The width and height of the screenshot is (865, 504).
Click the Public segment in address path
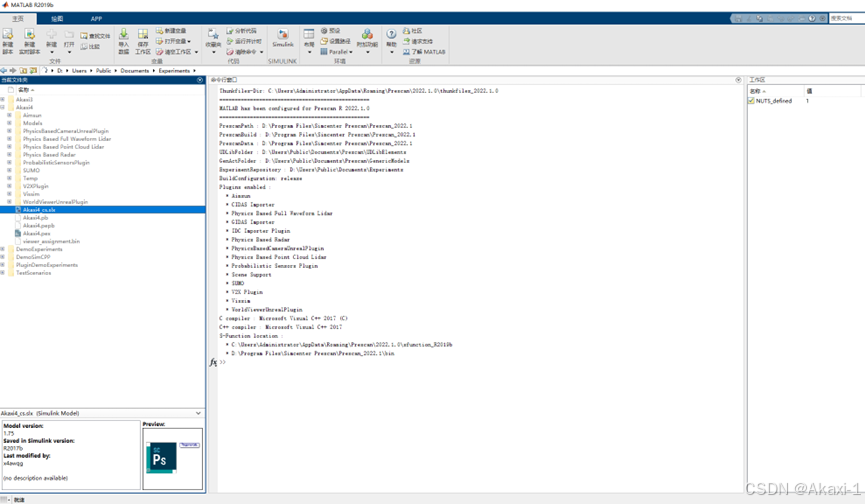(104, 71)
